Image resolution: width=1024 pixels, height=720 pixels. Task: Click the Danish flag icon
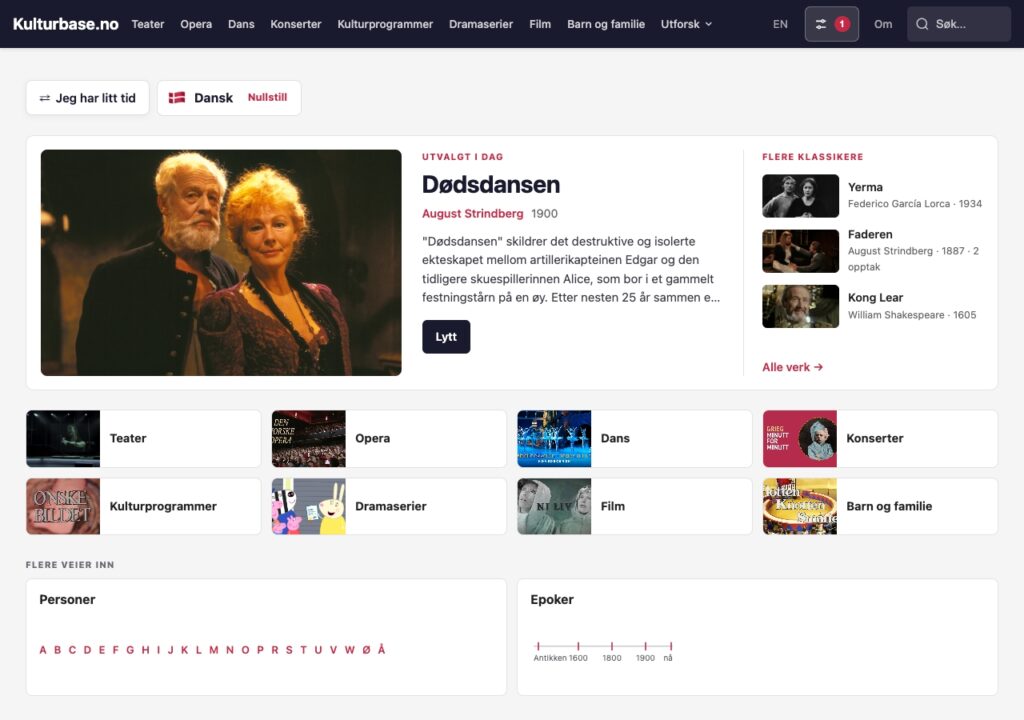pyautogui.click(x=177, y=97)
